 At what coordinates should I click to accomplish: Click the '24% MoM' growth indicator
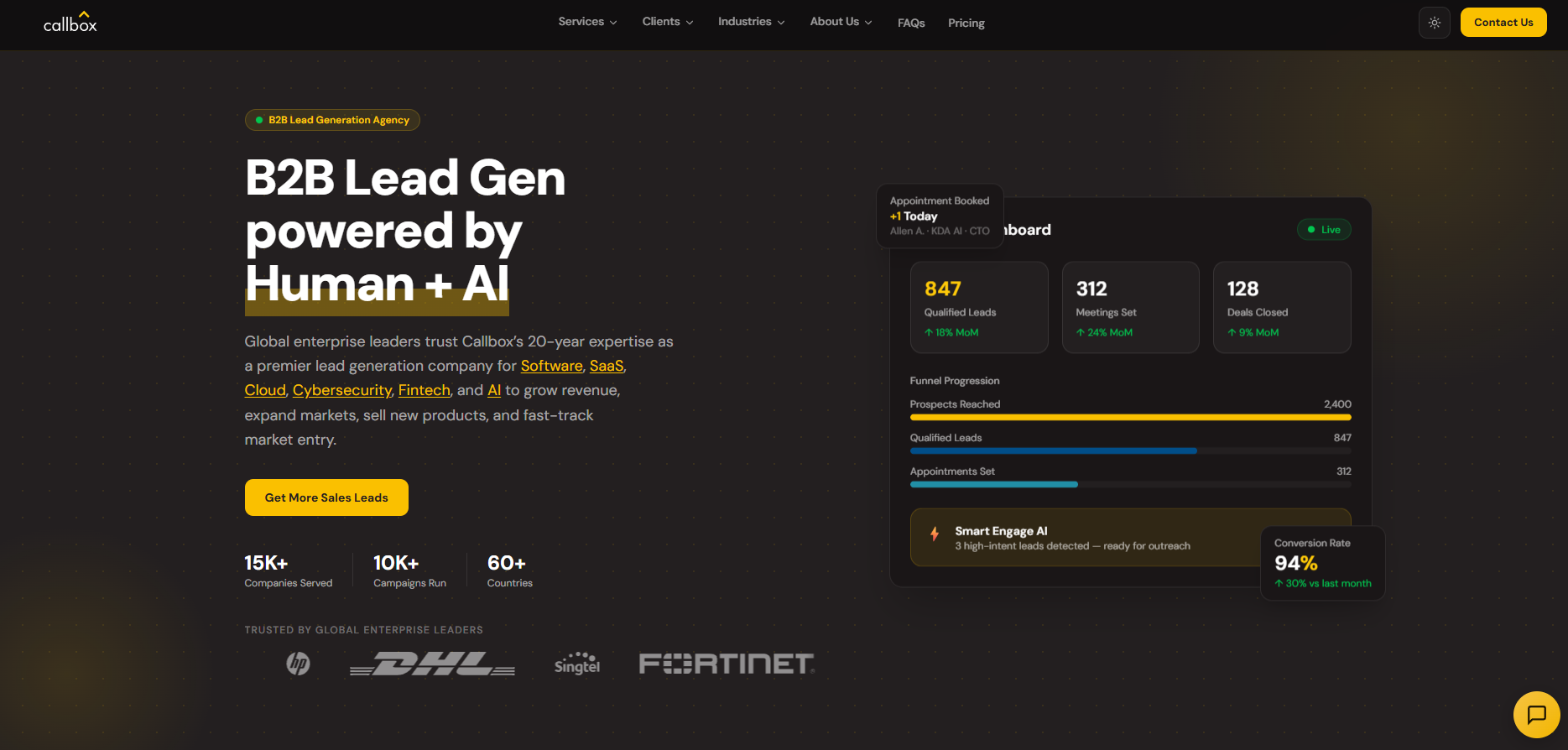pos(1104,333)
